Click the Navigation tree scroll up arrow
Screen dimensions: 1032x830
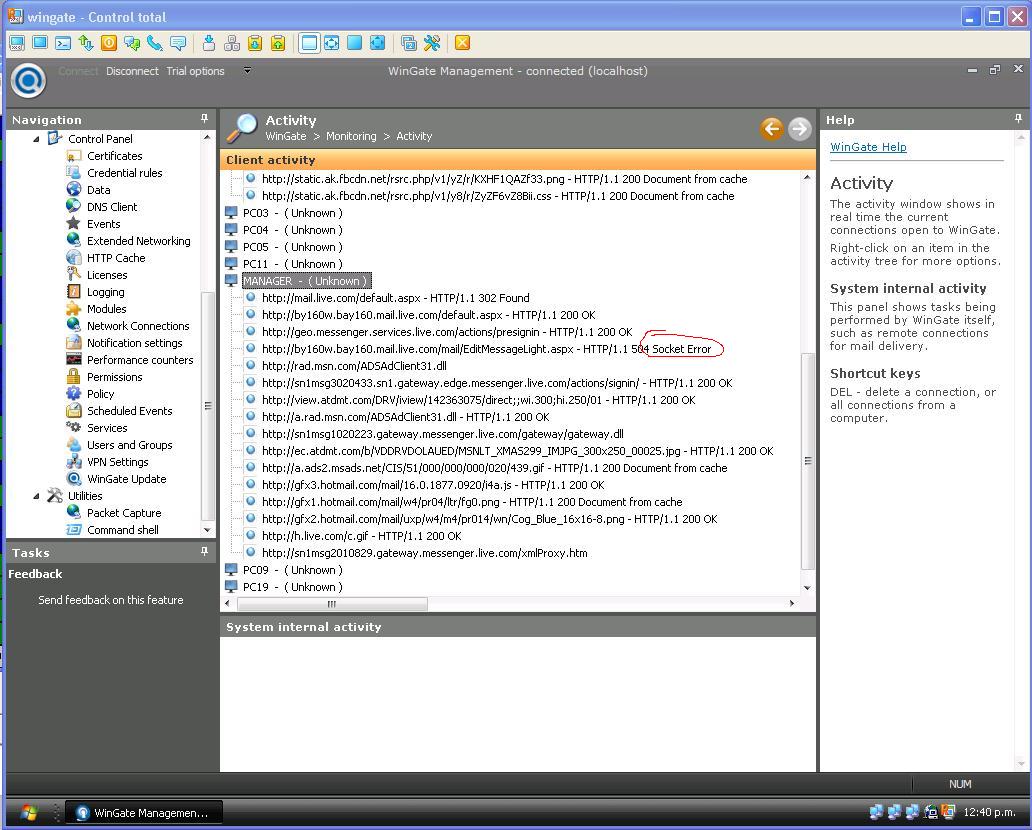pyautogui.click(x=207, y=138)
